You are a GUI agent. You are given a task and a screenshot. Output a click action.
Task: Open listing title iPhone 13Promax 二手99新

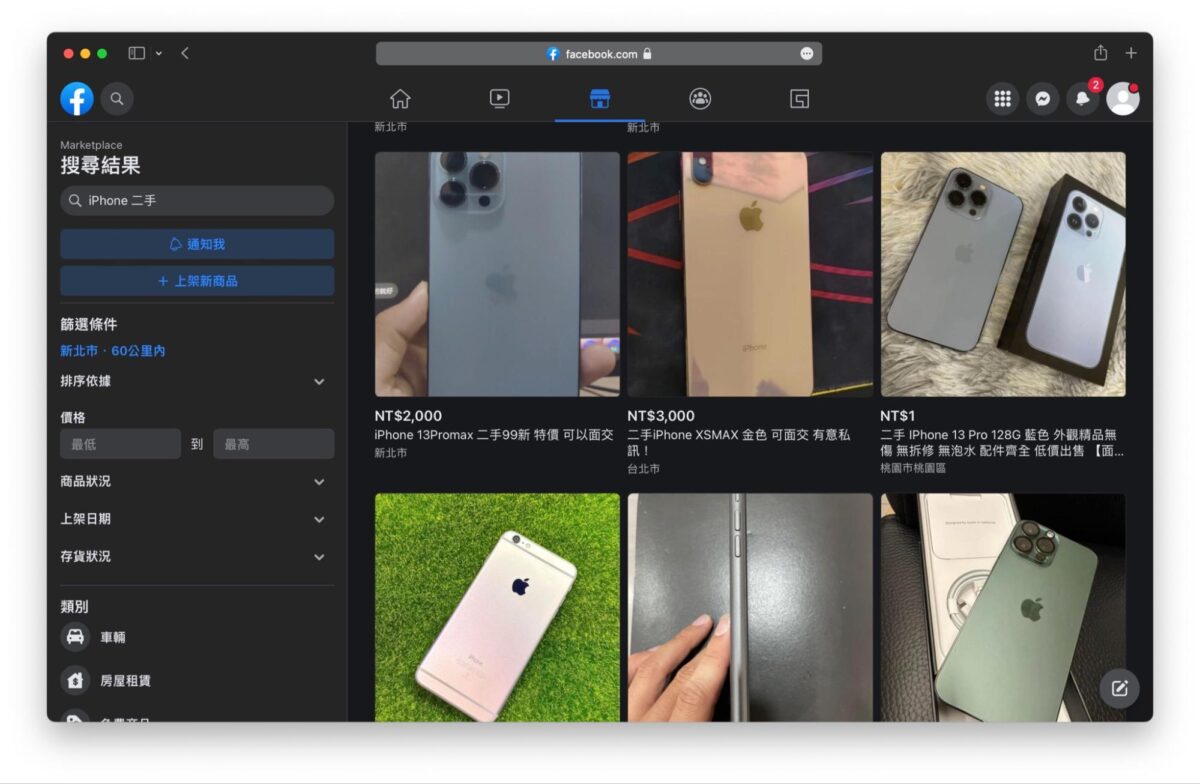point(494,435)
